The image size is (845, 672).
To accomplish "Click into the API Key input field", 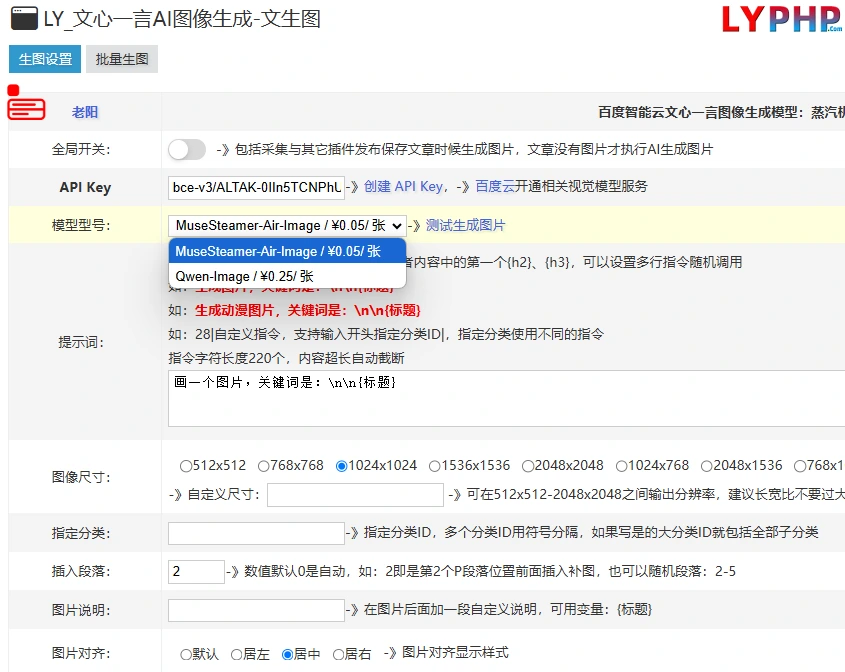I will (x=256, y=188).
